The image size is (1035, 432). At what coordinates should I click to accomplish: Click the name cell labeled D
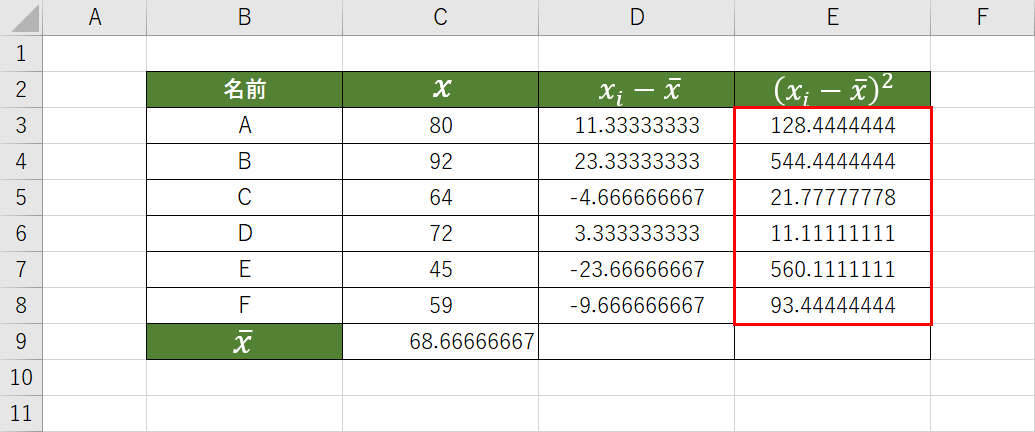pyautogui.click(x=244, y=234)
